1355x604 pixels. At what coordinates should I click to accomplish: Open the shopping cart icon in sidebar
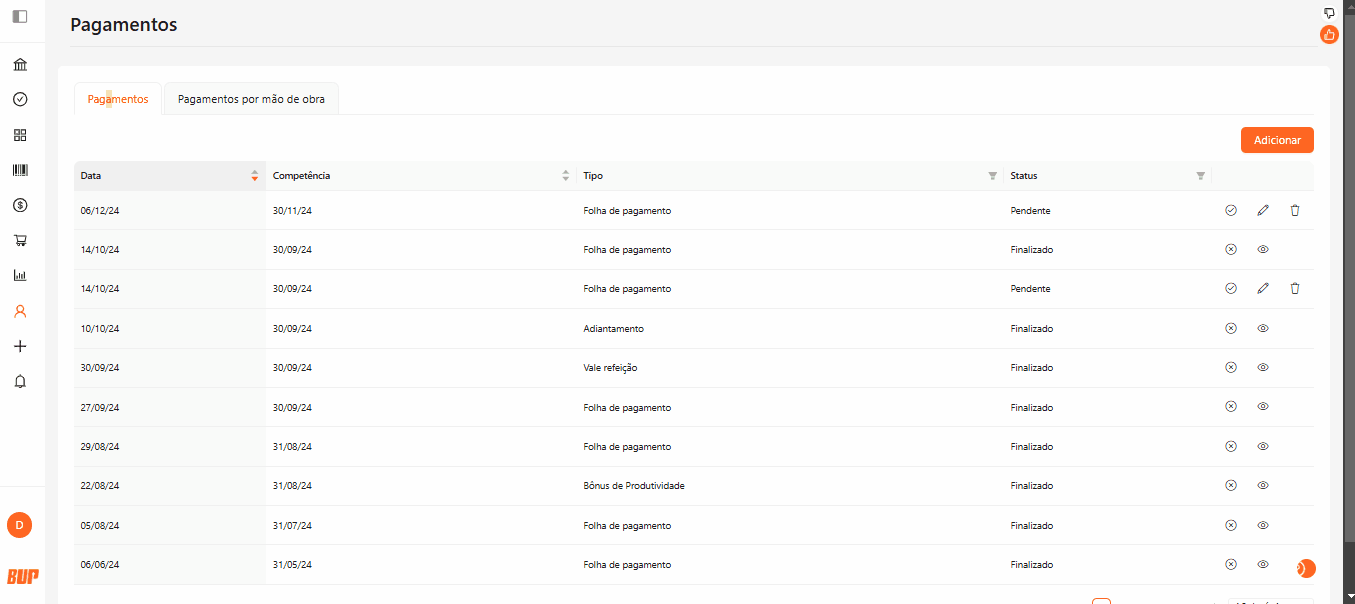pos(20,240)
